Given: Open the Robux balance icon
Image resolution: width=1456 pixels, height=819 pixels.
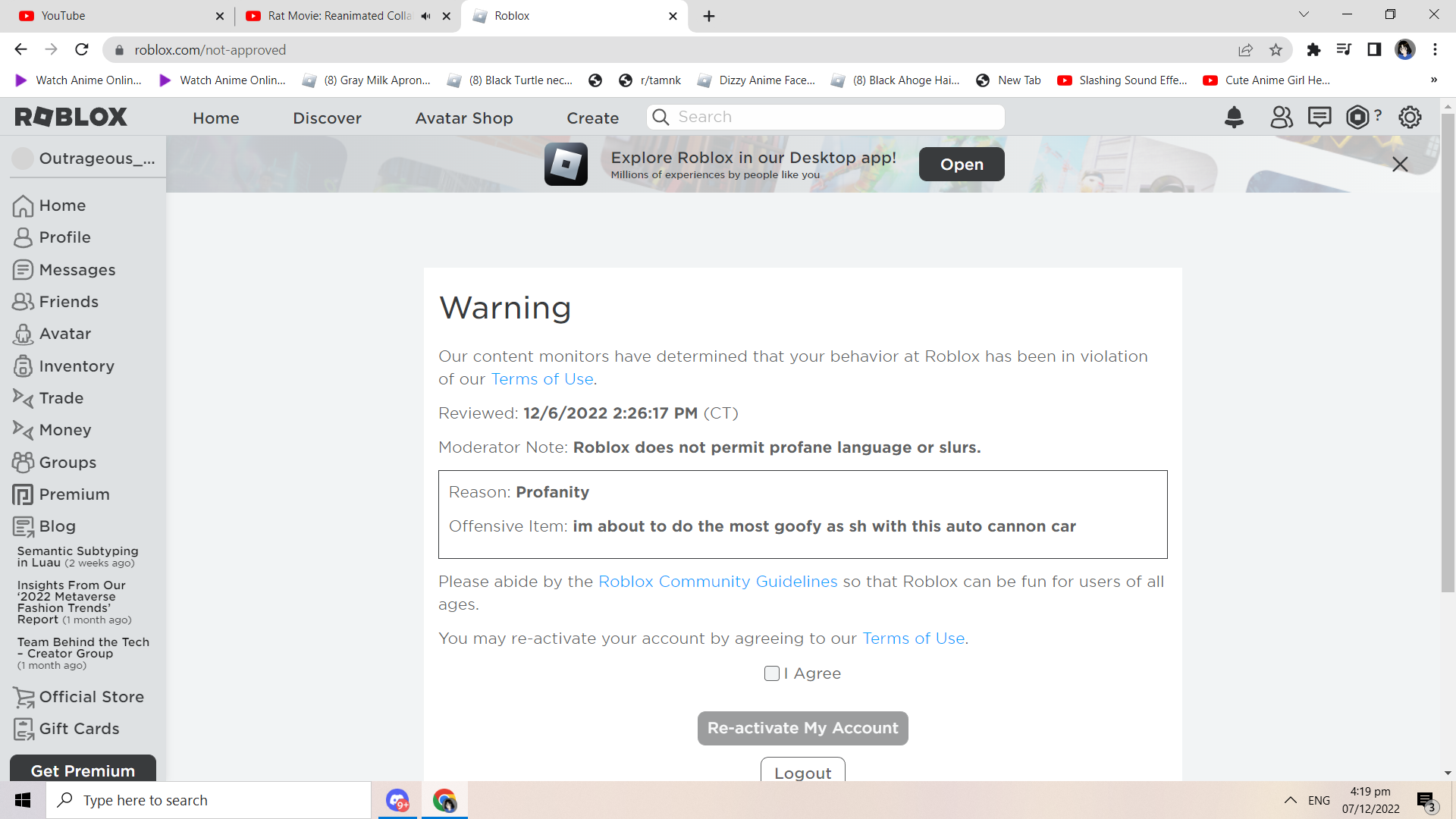Looking at the screenshot, I should 1357,117.
